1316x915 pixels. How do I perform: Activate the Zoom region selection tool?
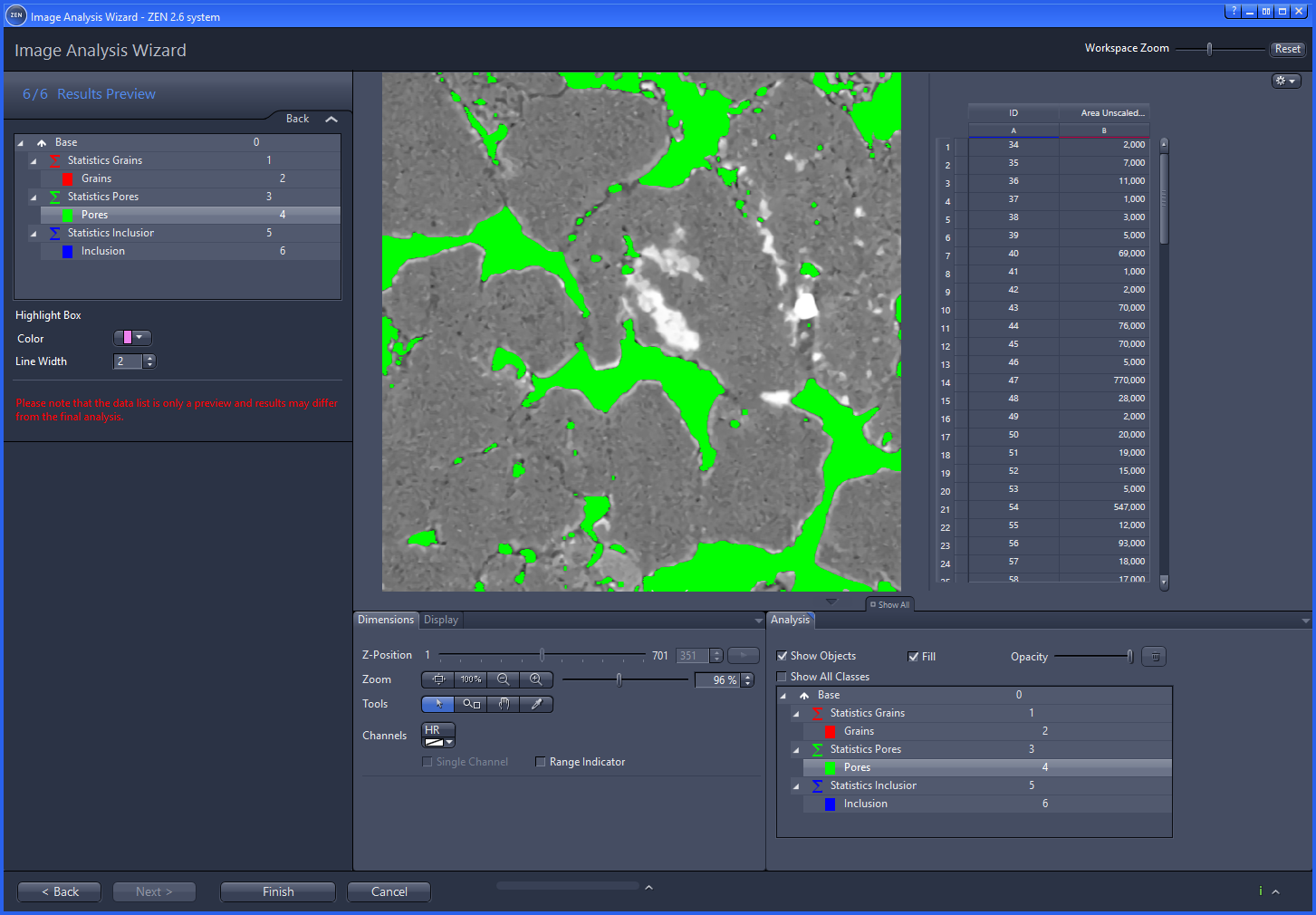(x=470, y=704)
